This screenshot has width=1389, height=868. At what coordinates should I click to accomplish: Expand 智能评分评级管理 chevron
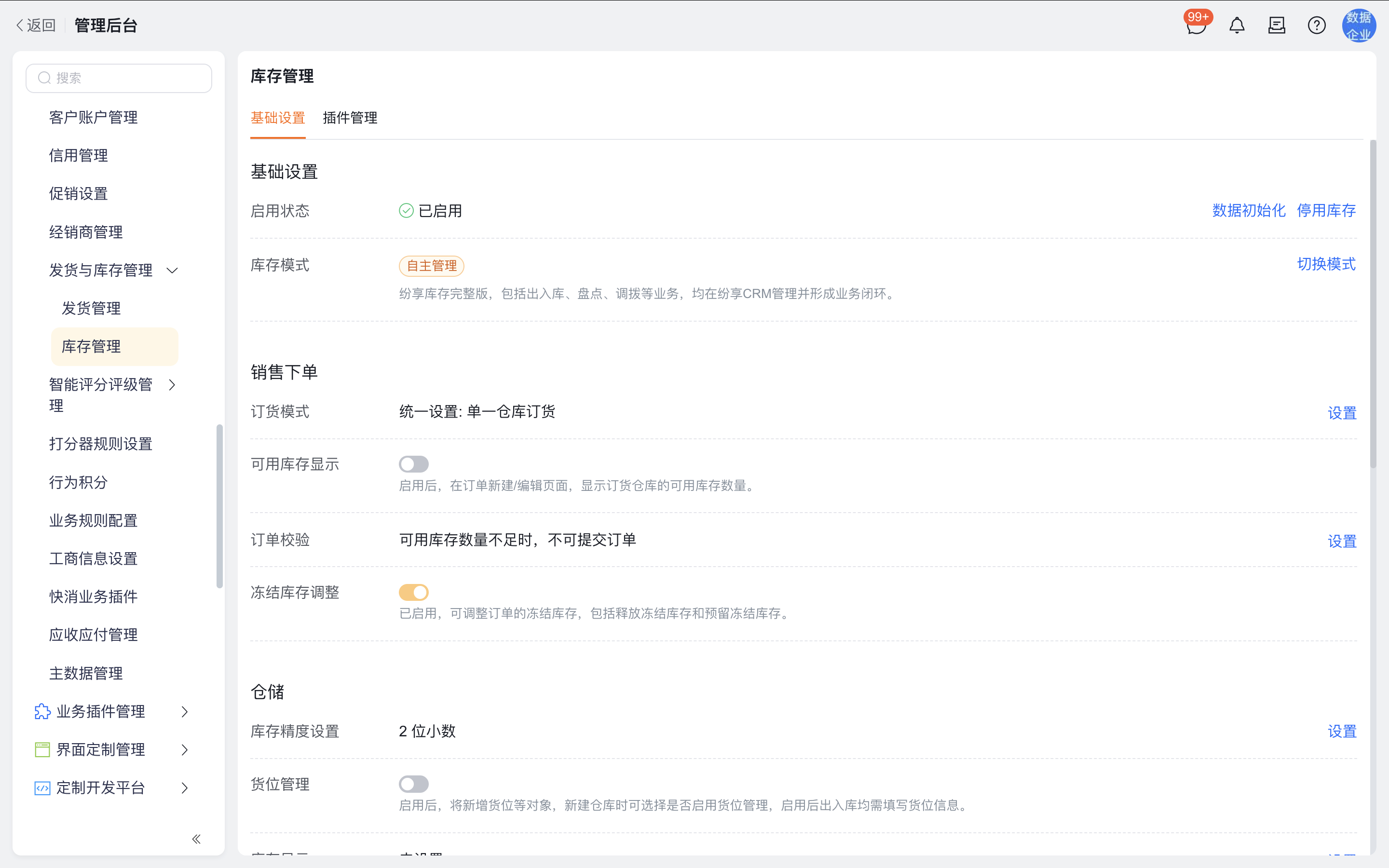(172, 385)
